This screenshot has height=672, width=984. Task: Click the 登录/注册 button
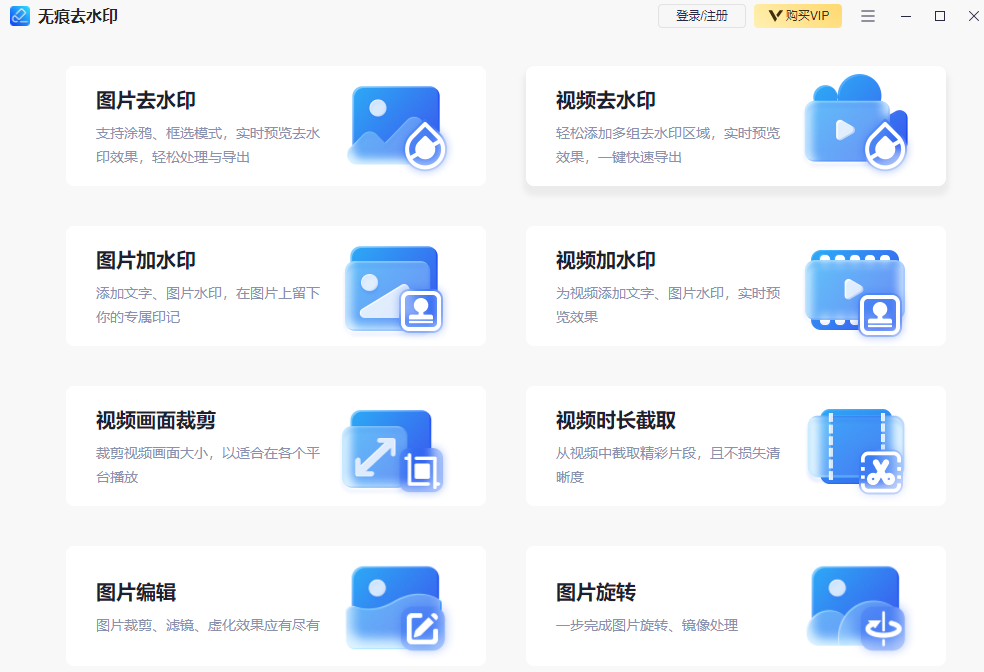point(702,16)
